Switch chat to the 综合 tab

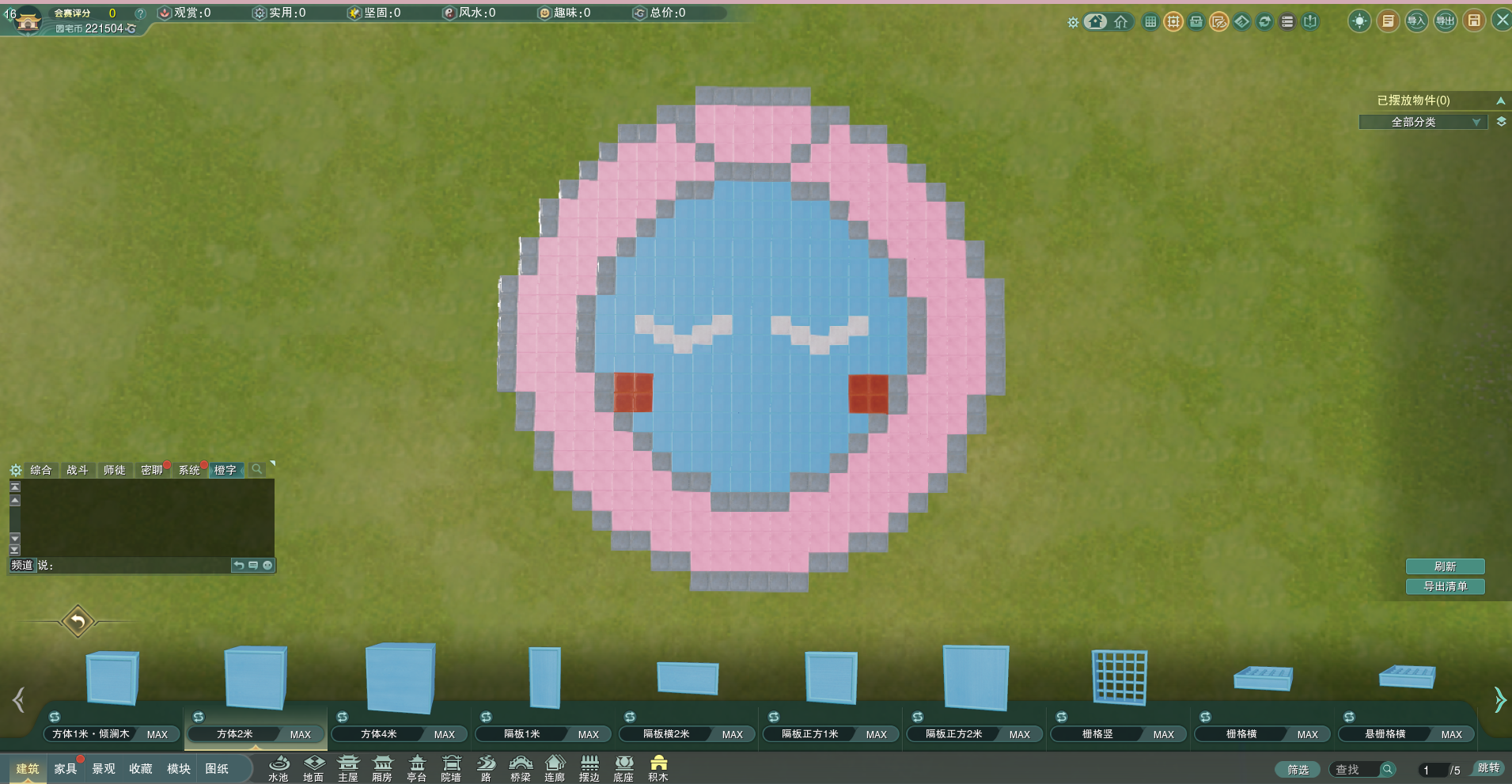41,470
